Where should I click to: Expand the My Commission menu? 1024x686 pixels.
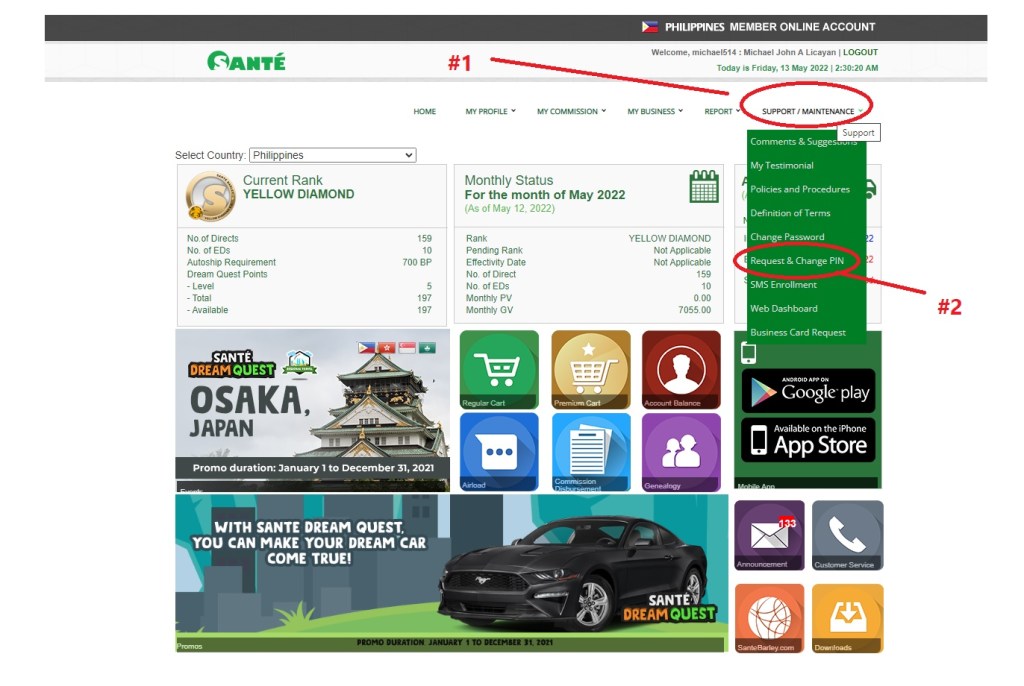click(571, 111)
